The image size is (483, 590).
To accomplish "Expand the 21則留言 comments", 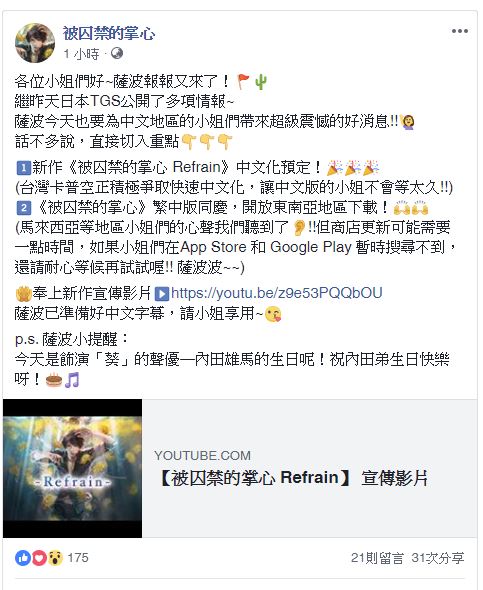I will coord(377,558).
